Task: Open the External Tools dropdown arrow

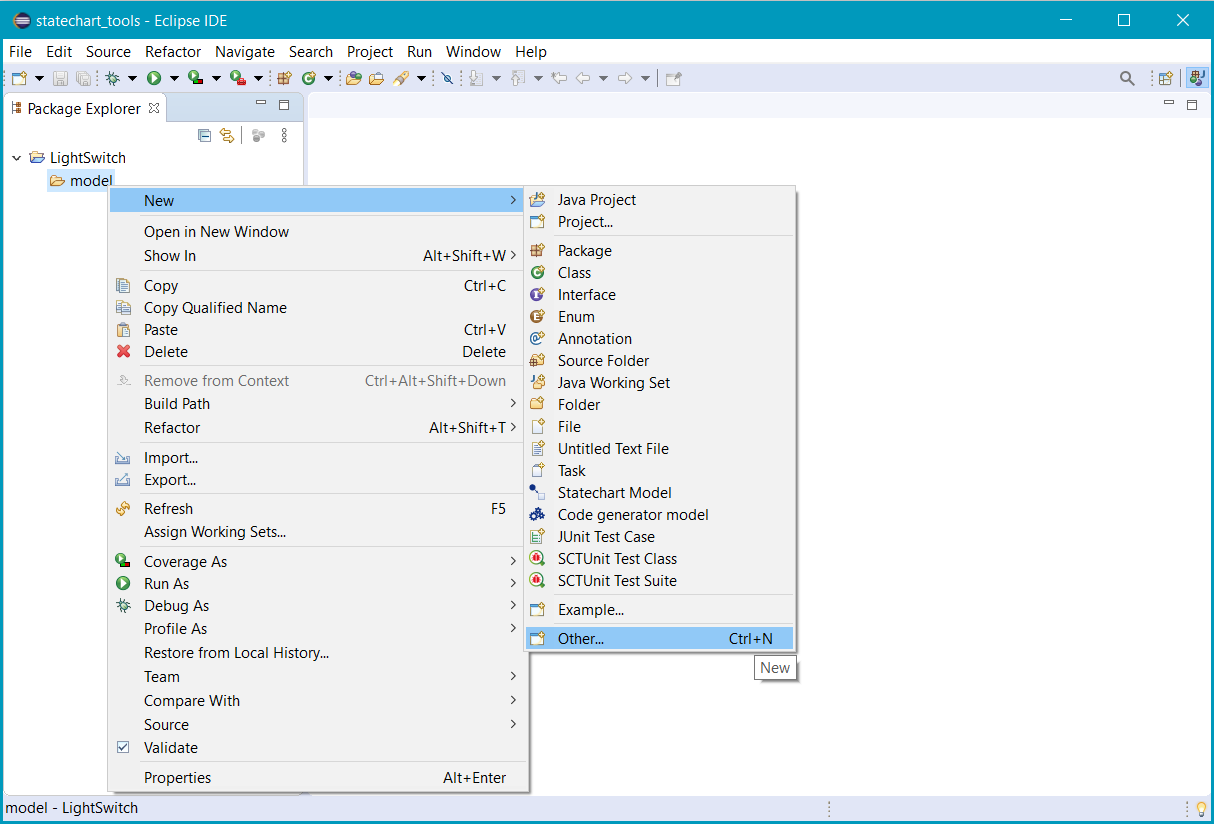Action: (x=258, y=78)
